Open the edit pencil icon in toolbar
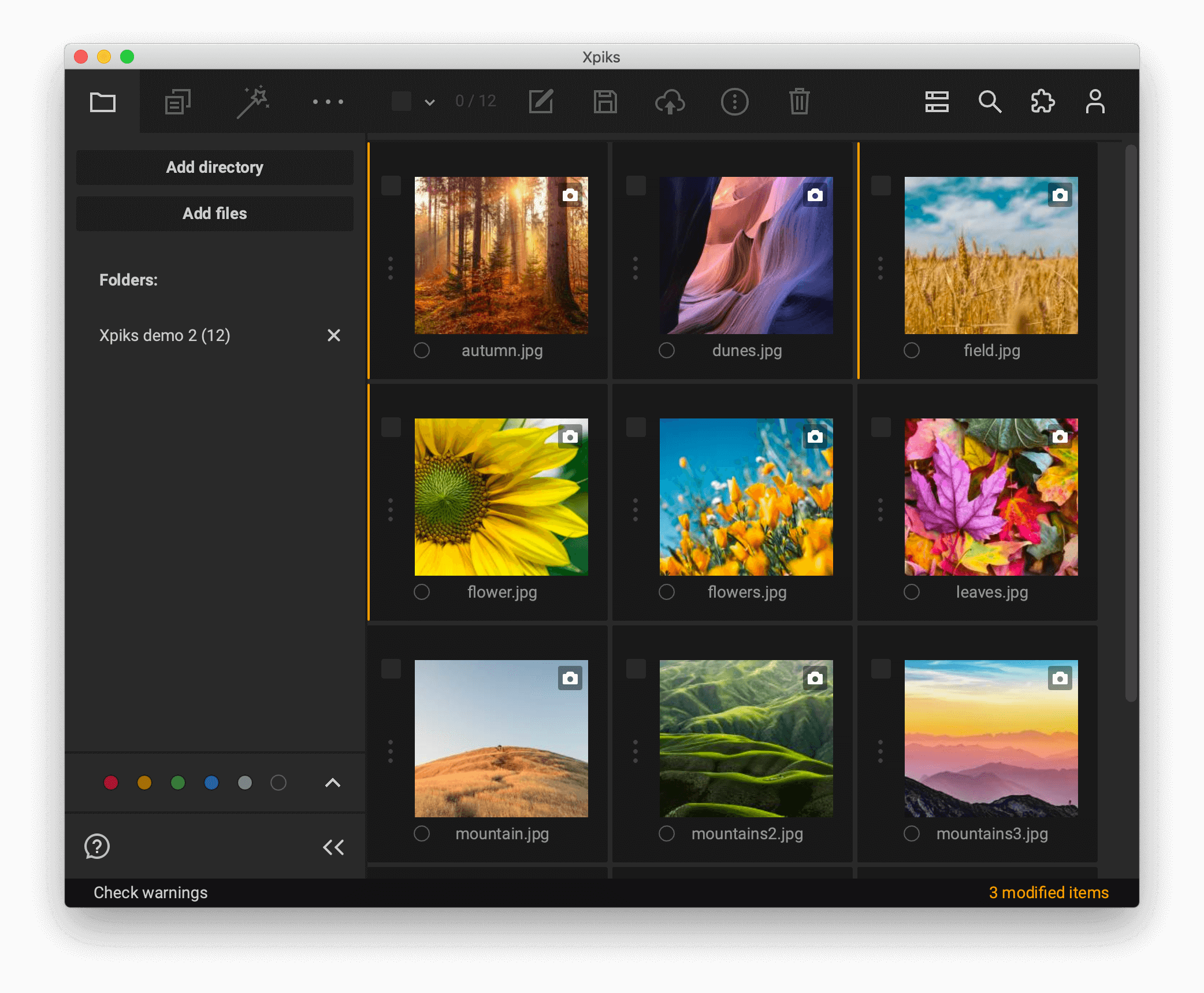The height and width of the screenshot is (993, 1204). pos(541,102)
